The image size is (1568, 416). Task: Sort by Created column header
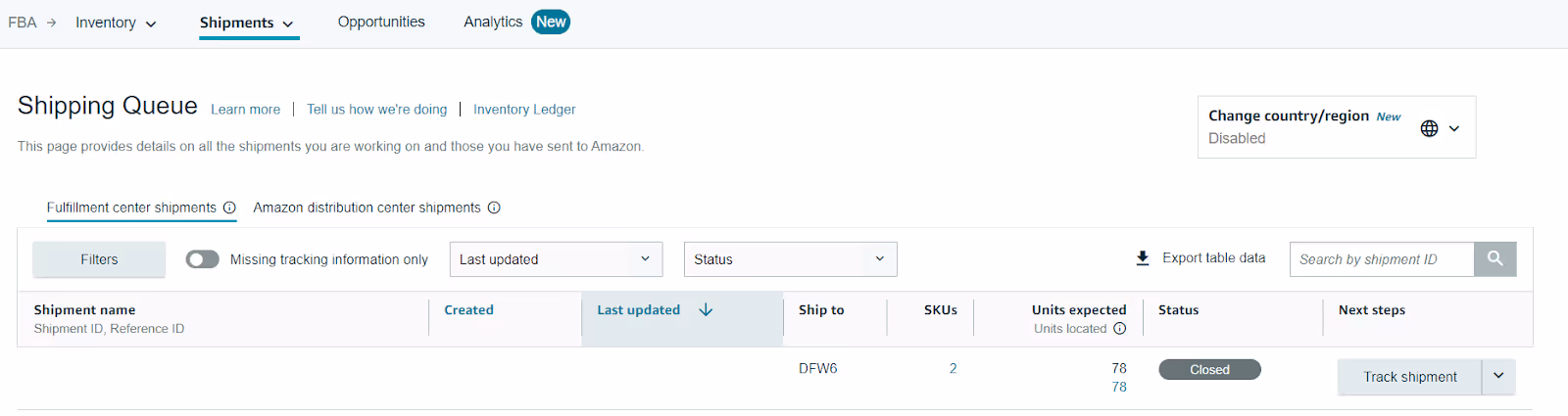[468, 310]
